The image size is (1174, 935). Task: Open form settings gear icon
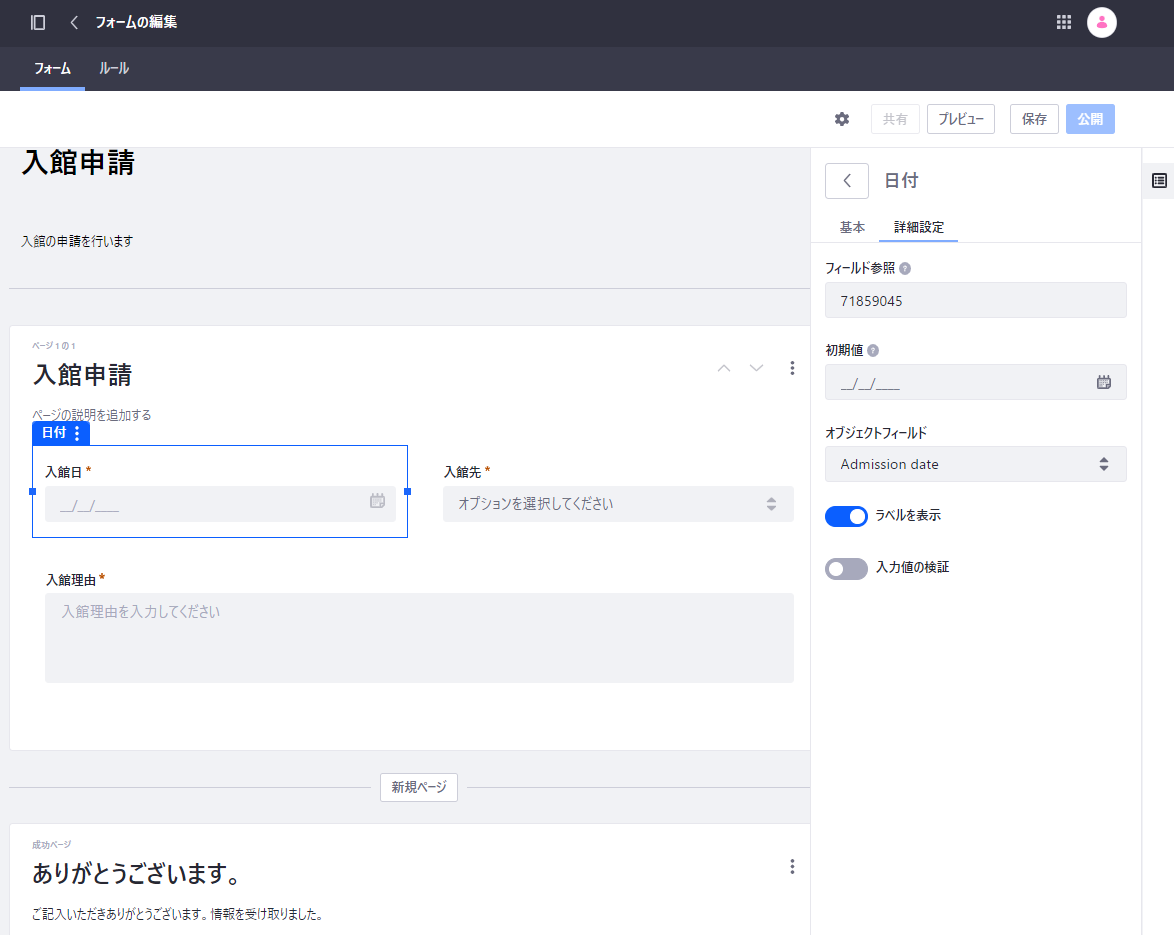[x=842, y=119]
